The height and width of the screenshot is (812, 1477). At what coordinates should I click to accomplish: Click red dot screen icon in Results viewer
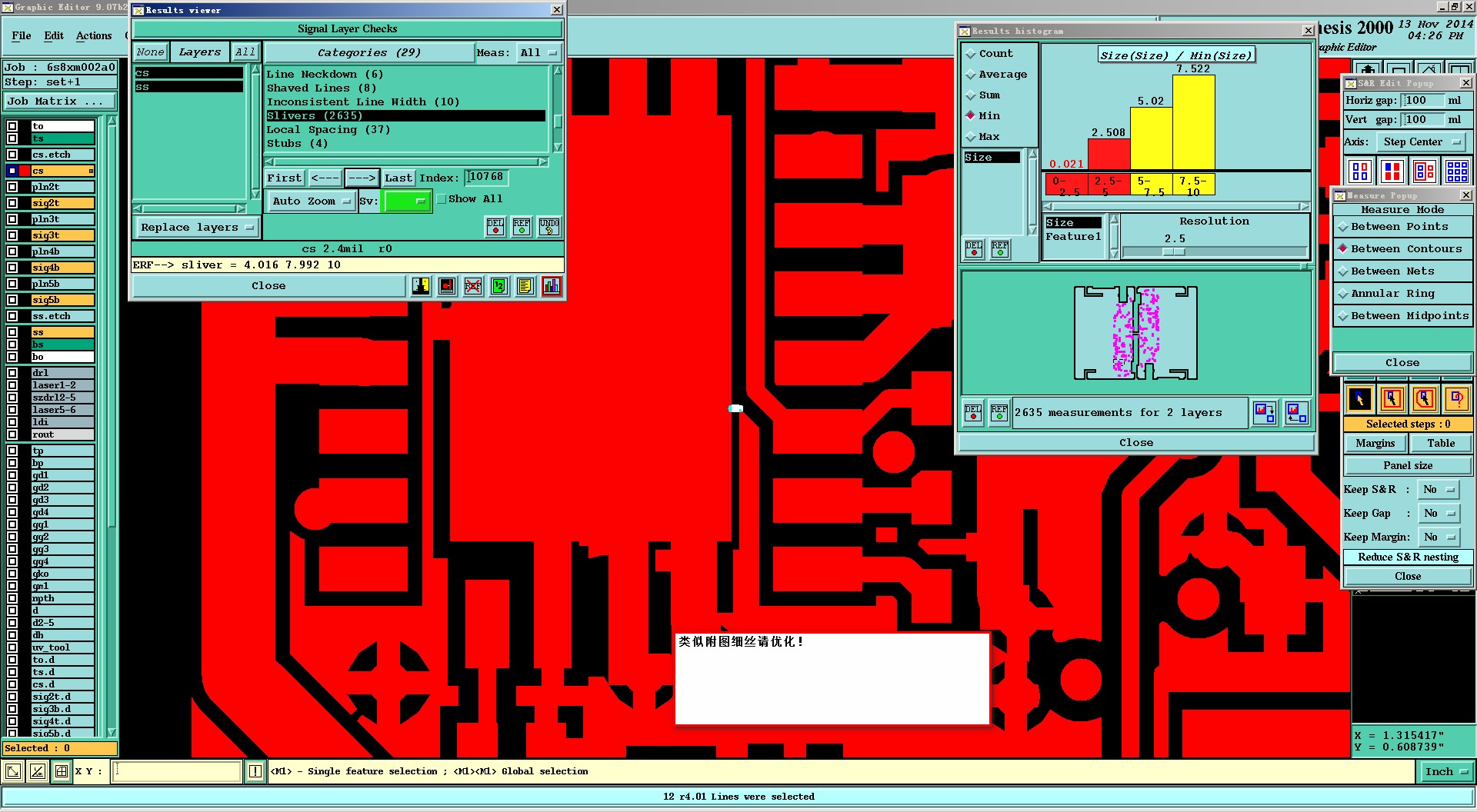click(x=447, y=286)
